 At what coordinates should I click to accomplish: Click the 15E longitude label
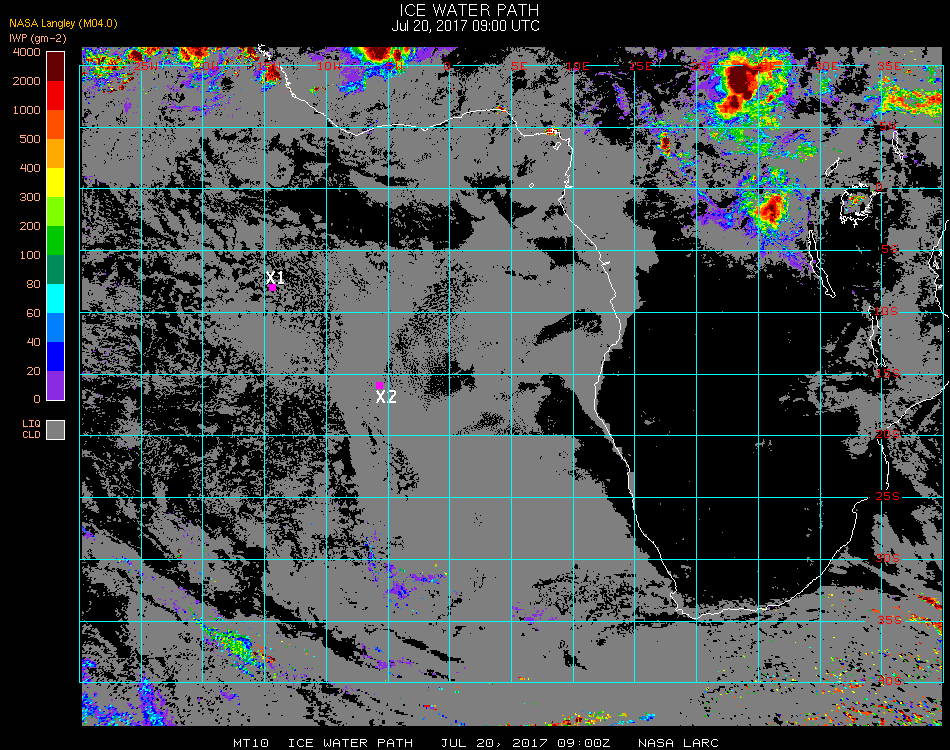coord(640,66)
